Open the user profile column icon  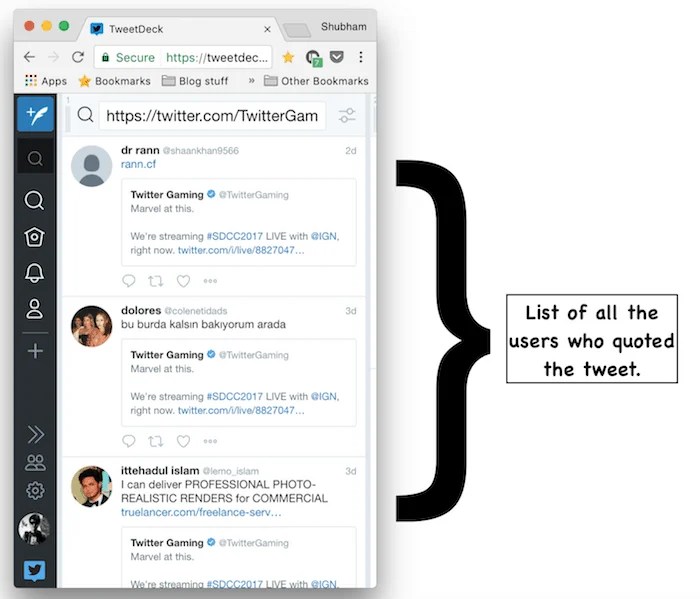[x=34, y=309]
